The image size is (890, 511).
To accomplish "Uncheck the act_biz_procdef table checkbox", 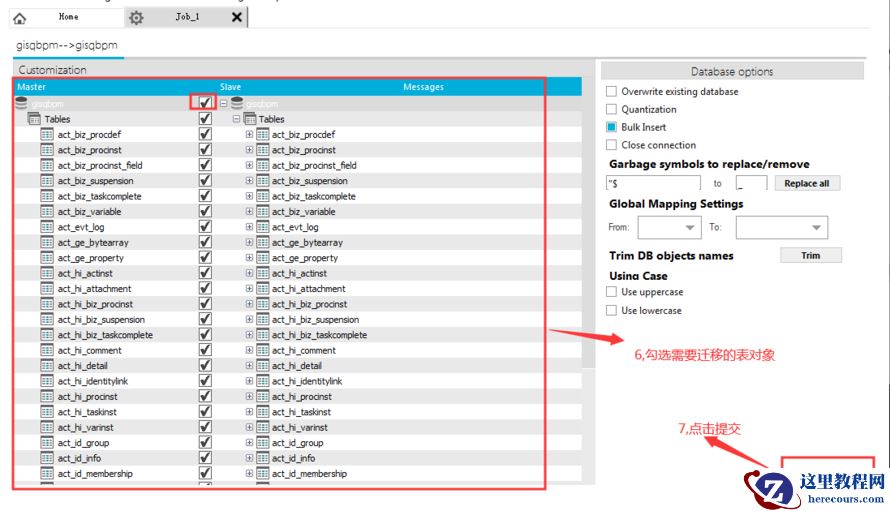I will tap(205, 134).
